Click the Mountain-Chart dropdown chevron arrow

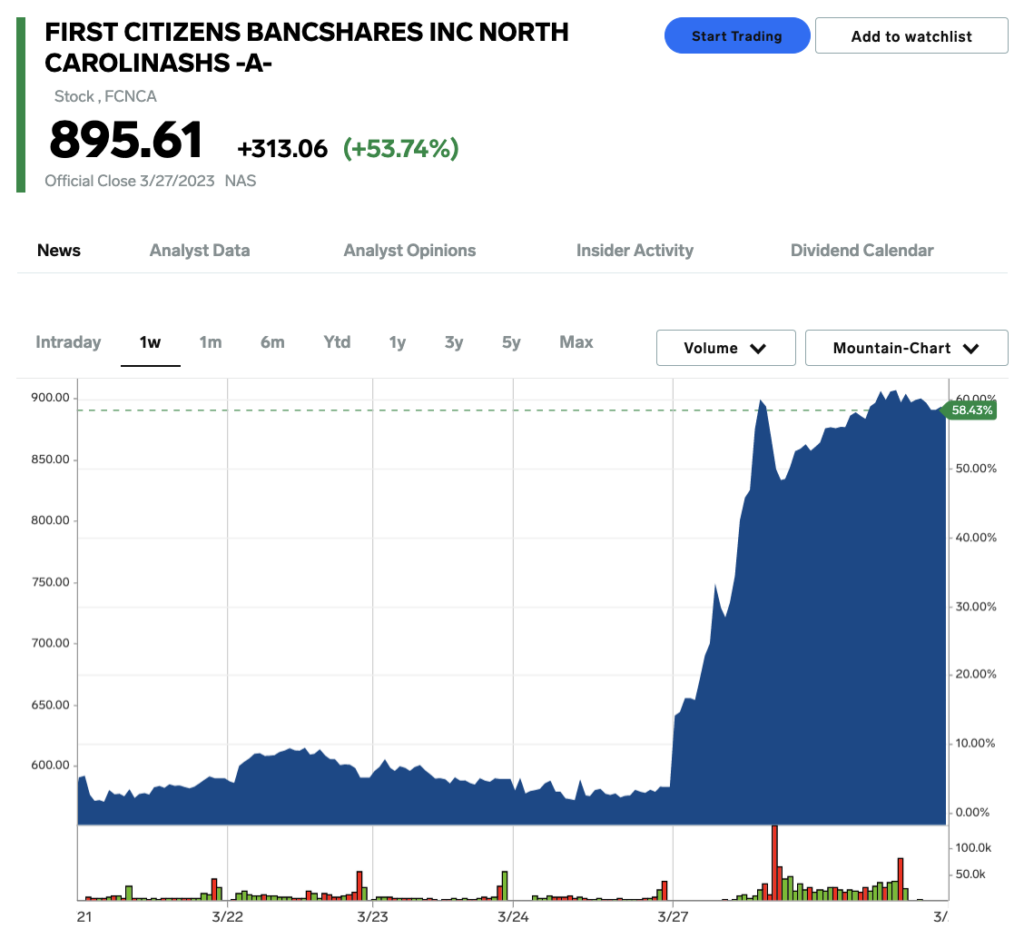[x=971, y=349]
